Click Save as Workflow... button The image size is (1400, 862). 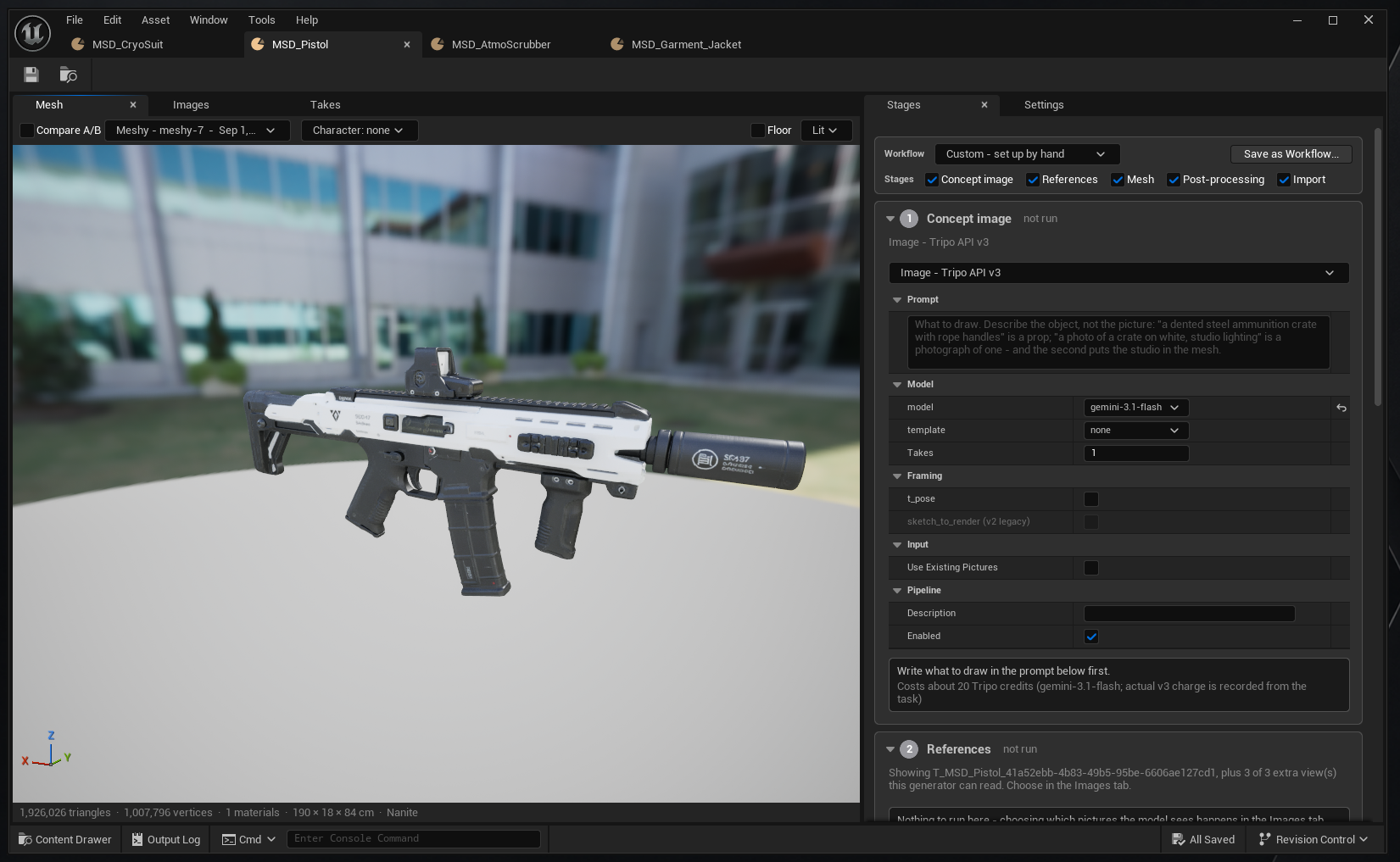tap(1291, 154)
